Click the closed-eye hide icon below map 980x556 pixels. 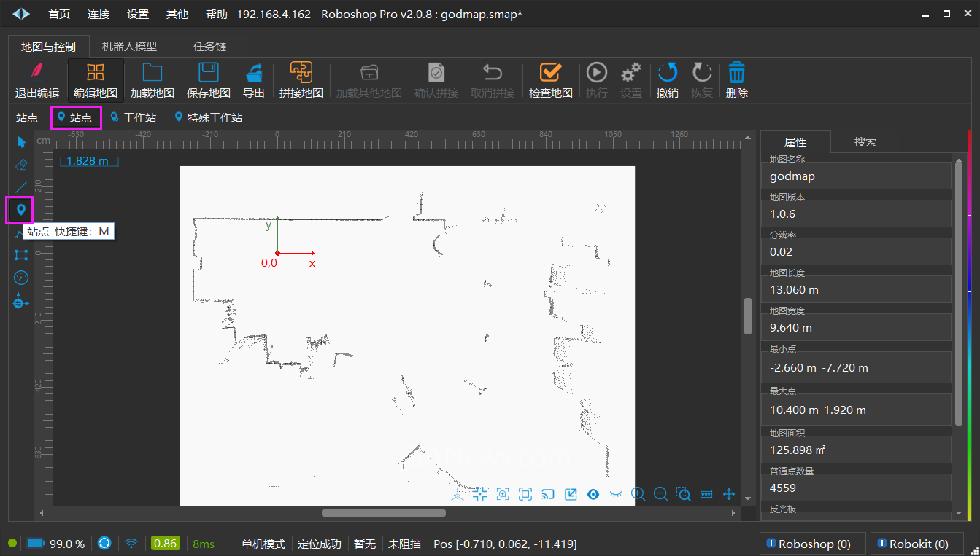[616, 494]
